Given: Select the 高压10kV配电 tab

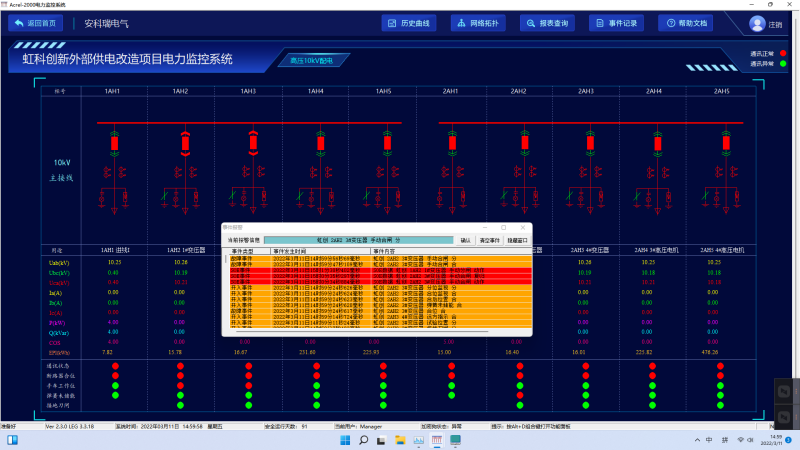Looking at the screenshot, I should tap(312, 61).
